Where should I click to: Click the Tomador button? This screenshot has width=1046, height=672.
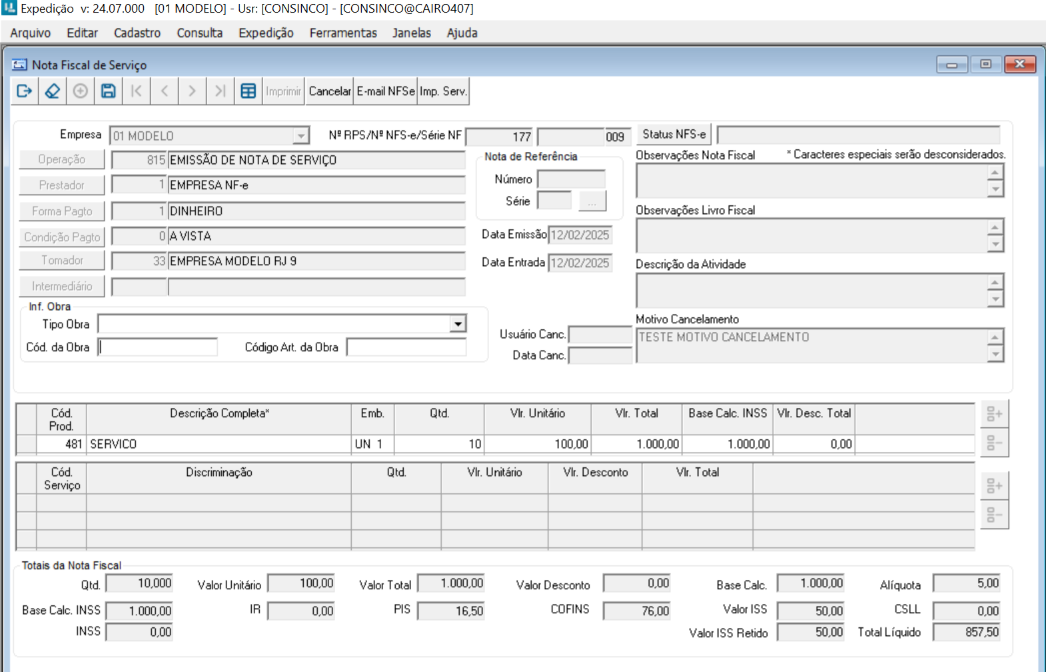coord(61,260)
